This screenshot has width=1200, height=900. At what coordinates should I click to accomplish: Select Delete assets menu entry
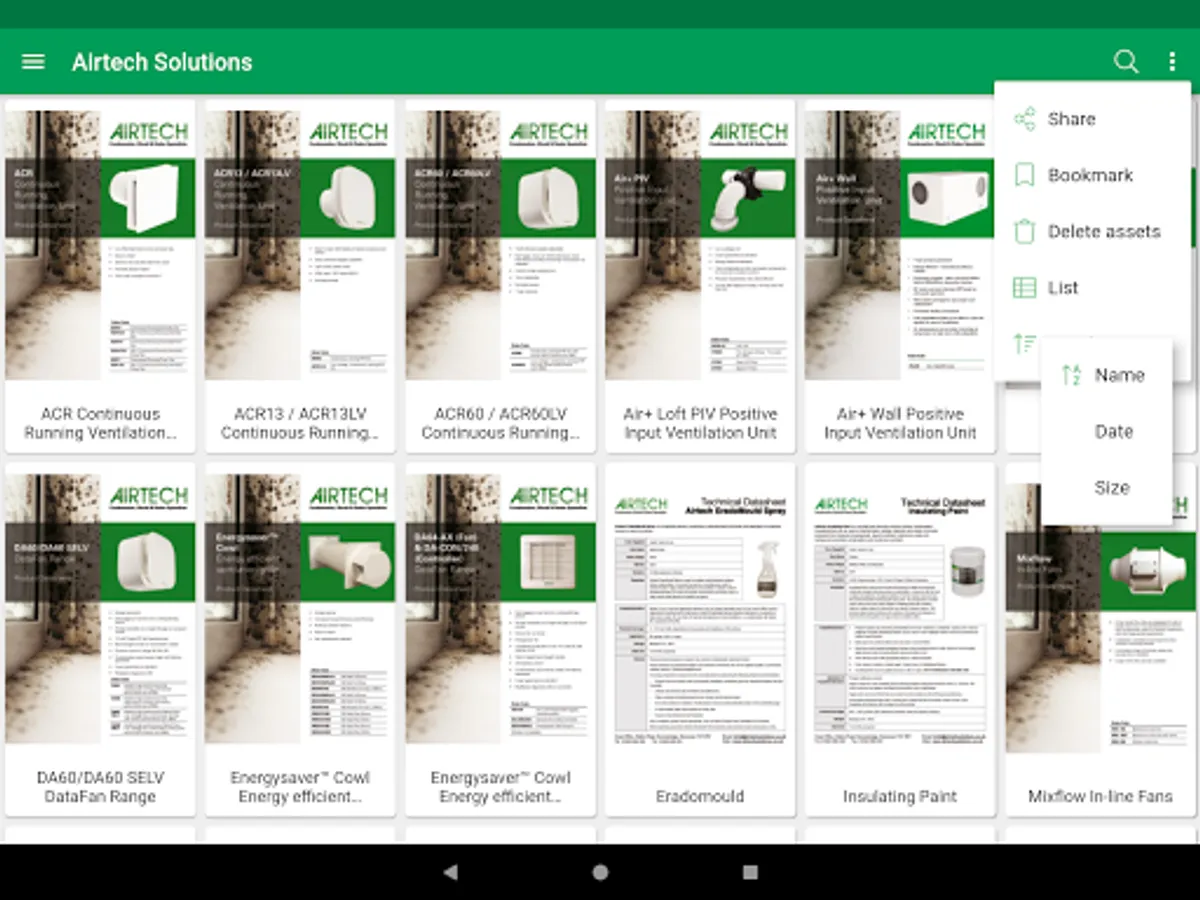pyautogui.click(x=1092, y=231)
